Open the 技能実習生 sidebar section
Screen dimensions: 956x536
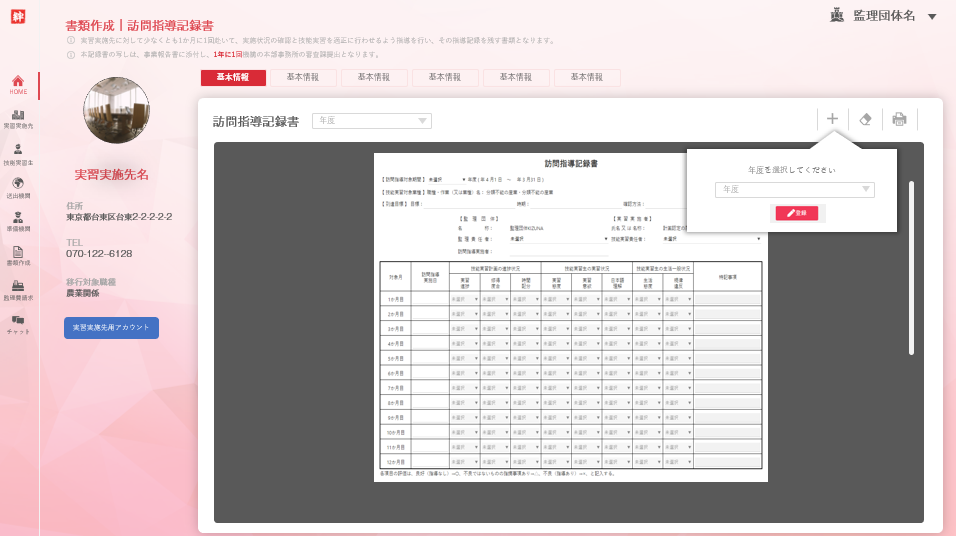point(18,154)
